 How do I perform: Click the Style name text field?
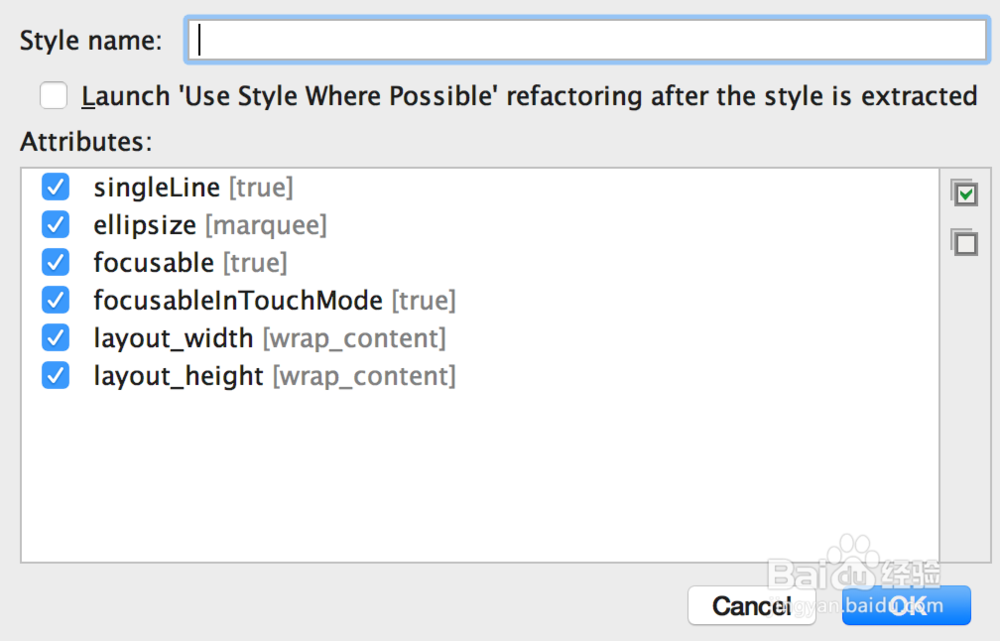point(587,40)
